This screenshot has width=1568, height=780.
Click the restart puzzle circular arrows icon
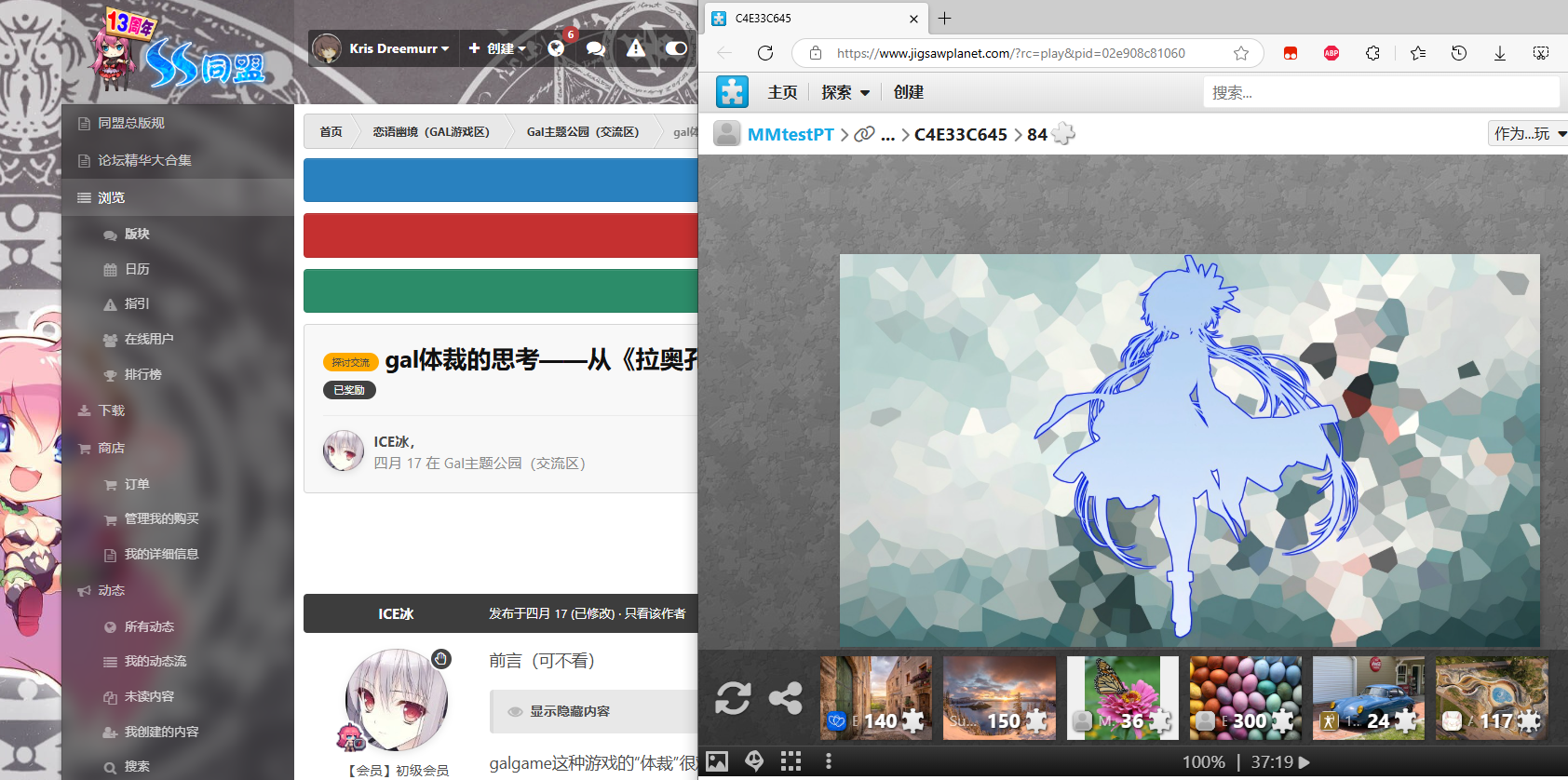[x=733, y=698]
